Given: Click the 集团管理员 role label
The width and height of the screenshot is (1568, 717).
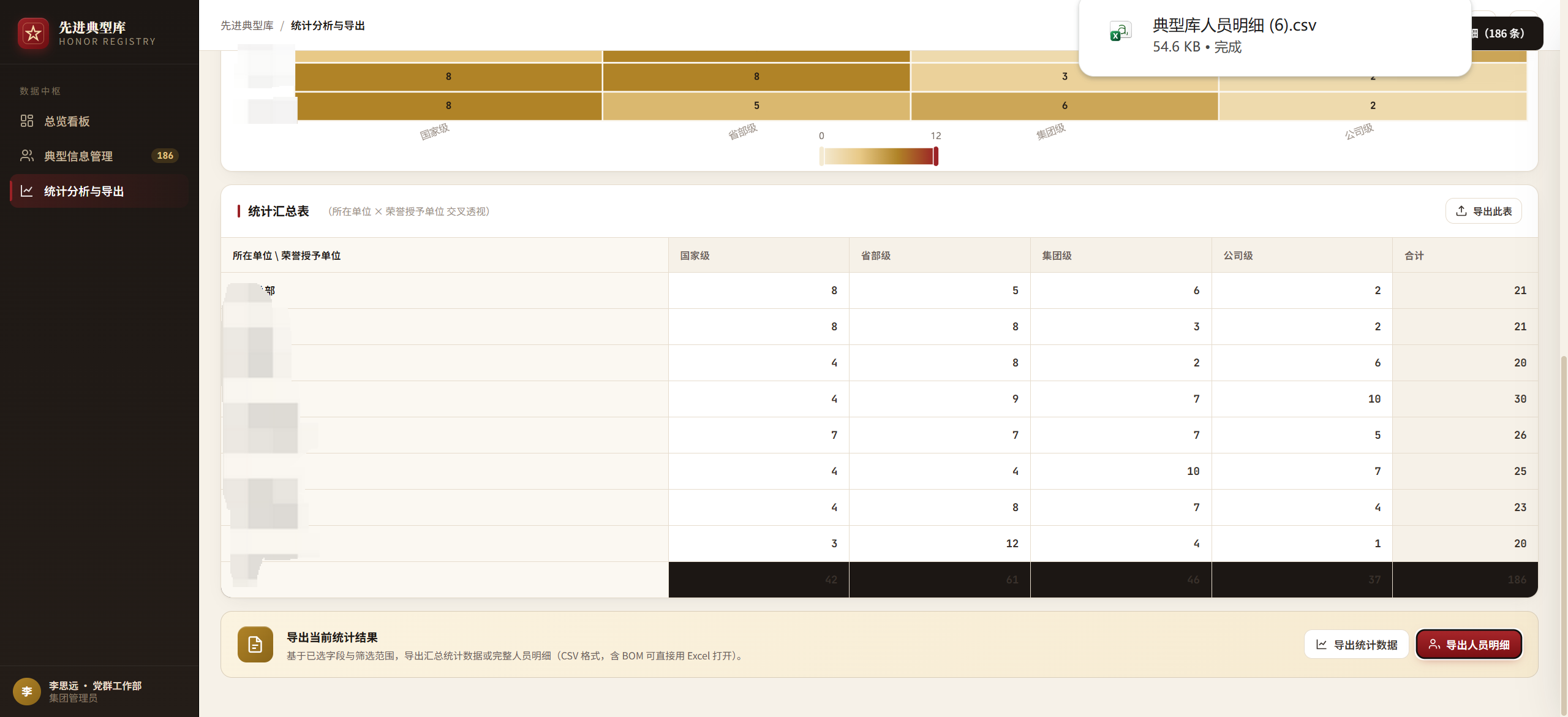Looking at the screenshot, I should (x=73, y=698).
